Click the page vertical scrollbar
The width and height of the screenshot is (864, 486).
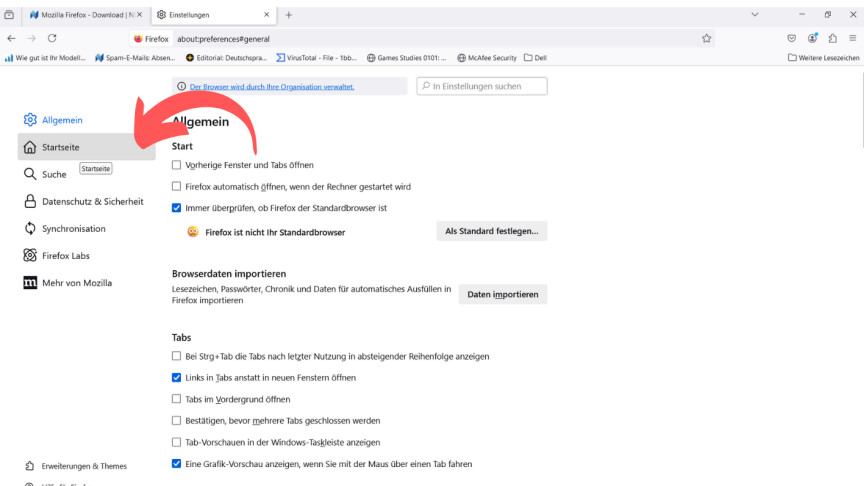[862, 110]
